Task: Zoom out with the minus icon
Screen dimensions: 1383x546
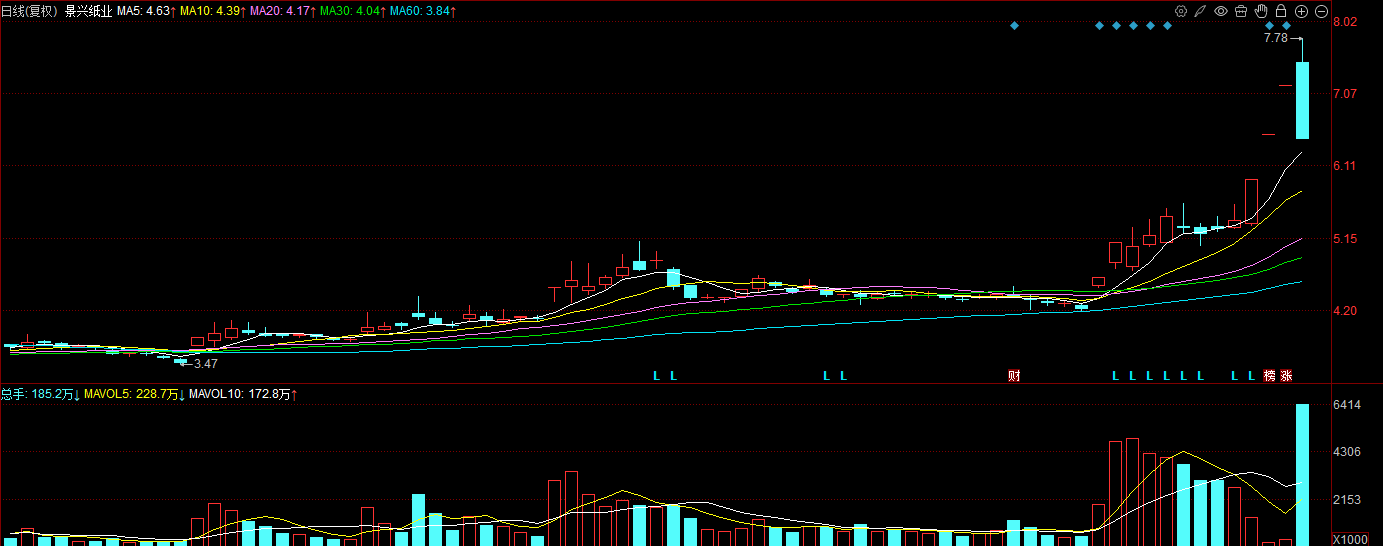Action: pos(1321,11)
